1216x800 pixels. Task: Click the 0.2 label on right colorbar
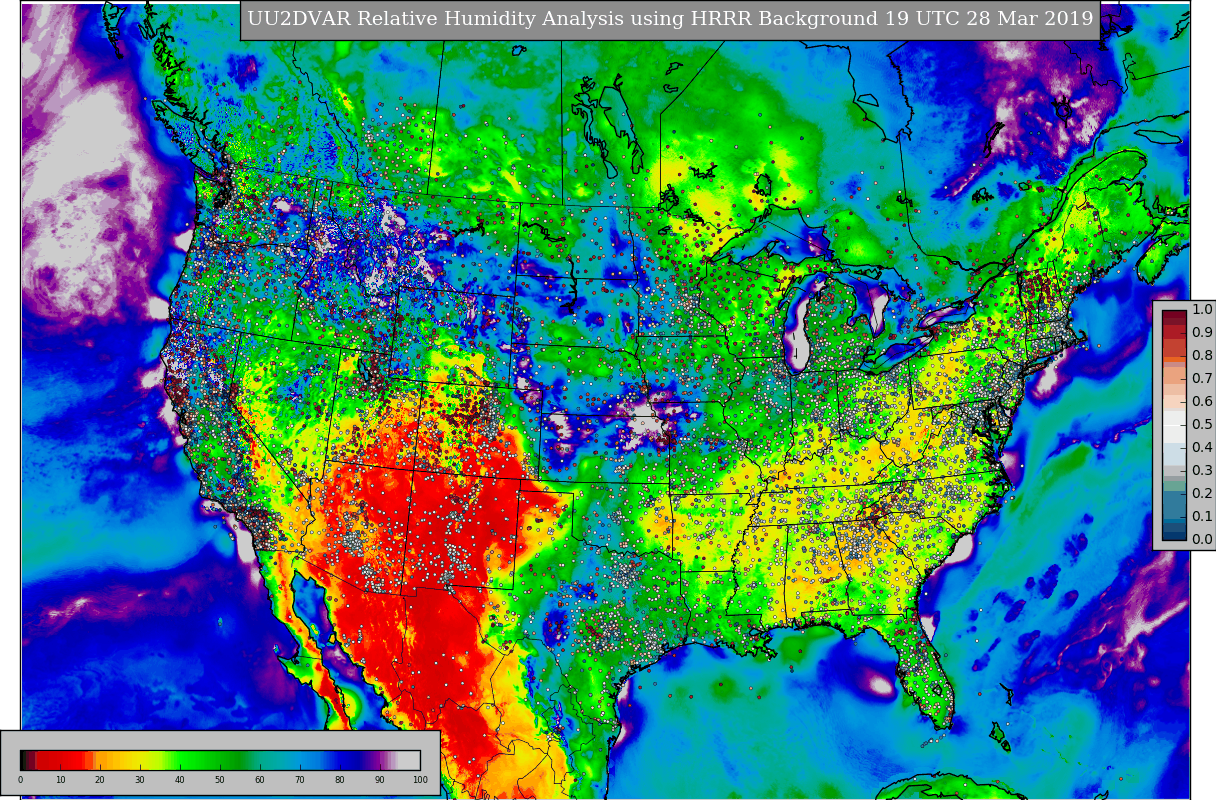1202,494
